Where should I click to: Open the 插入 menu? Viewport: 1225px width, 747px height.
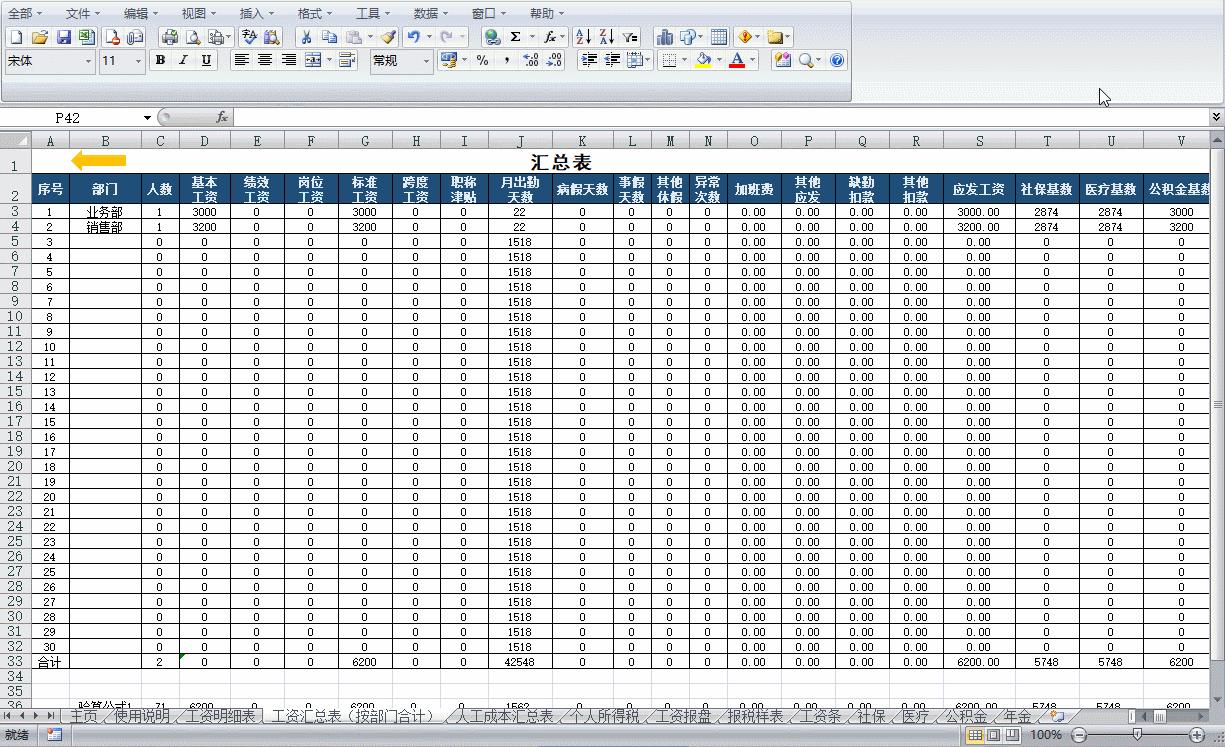coord(257,13)
